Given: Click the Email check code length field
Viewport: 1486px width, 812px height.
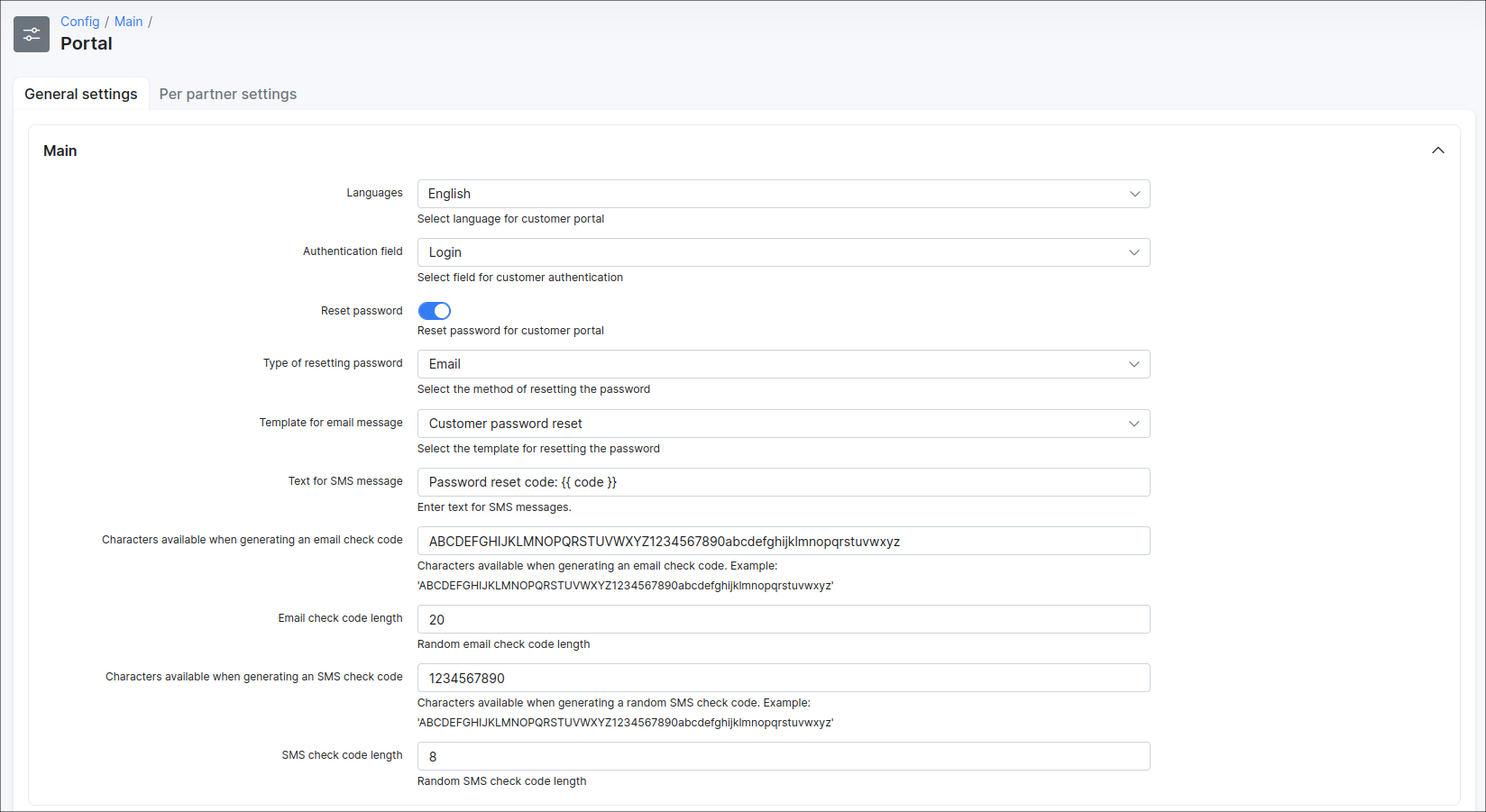Looking at the screenshot, I should (783, 619).
